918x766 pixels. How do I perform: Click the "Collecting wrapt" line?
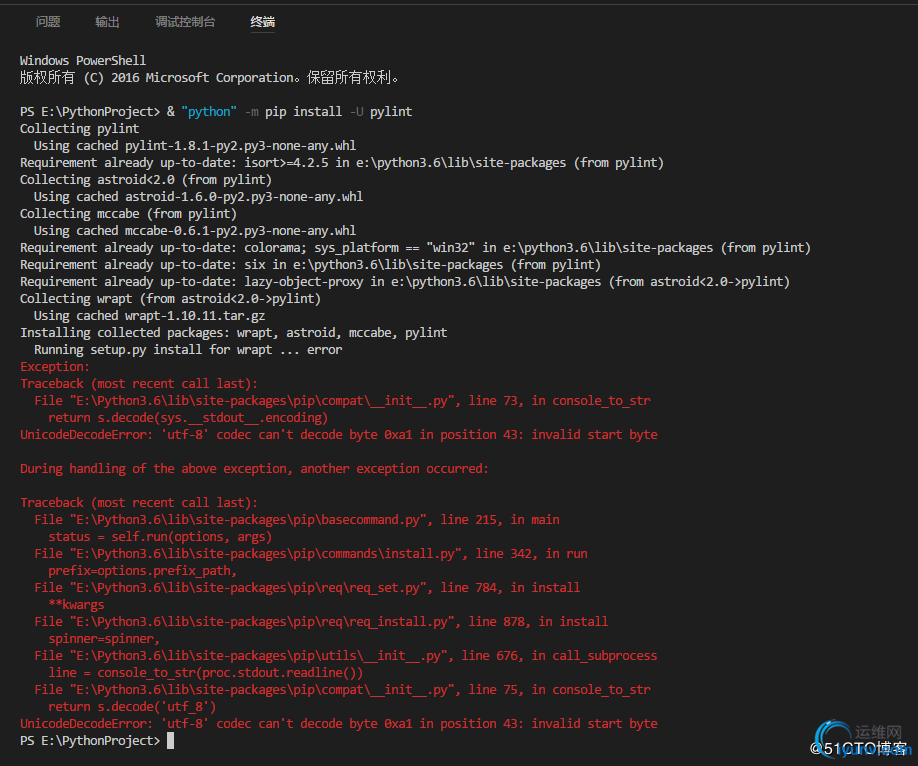click(x=170, y=298)
